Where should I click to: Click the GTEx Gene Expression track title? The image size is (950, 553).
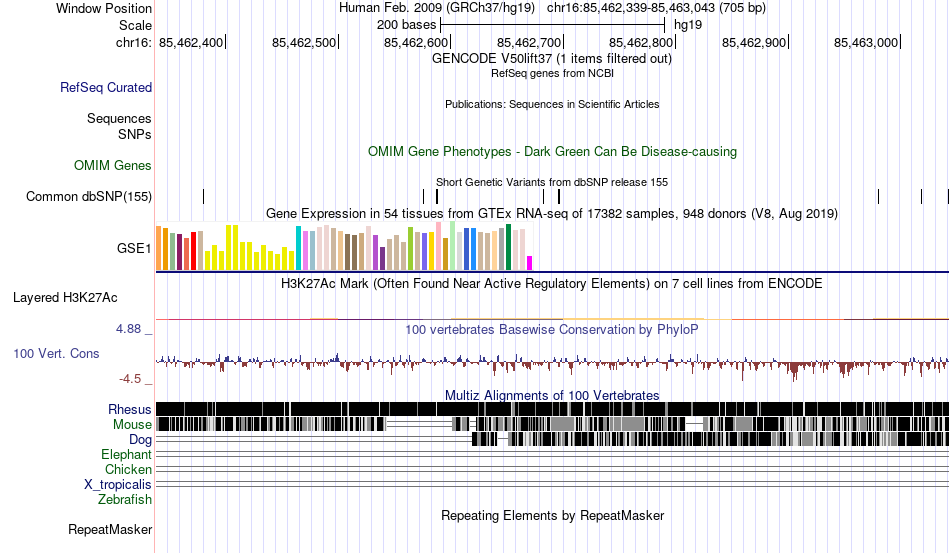point(552,214)
